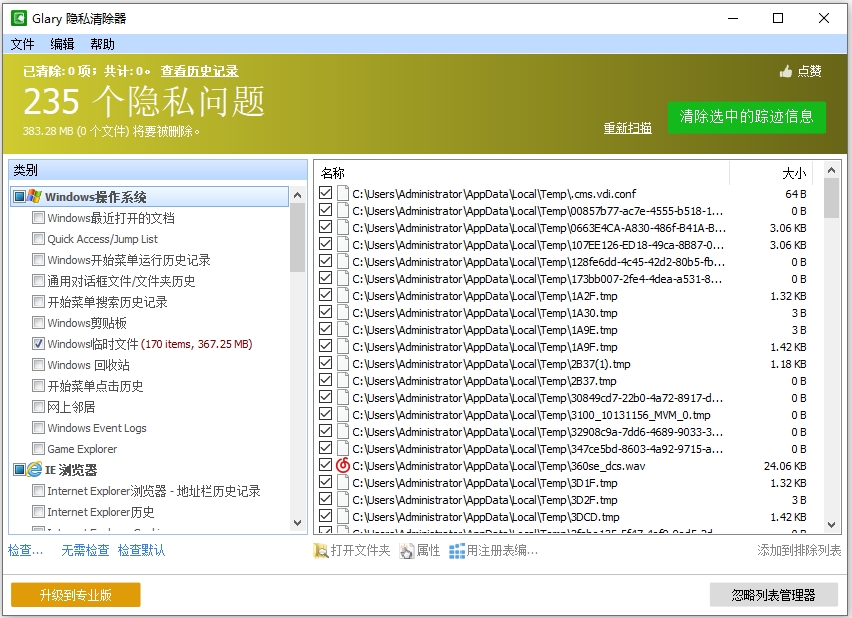Click 清除选中的踪迹信息 button

pos(747,117)
